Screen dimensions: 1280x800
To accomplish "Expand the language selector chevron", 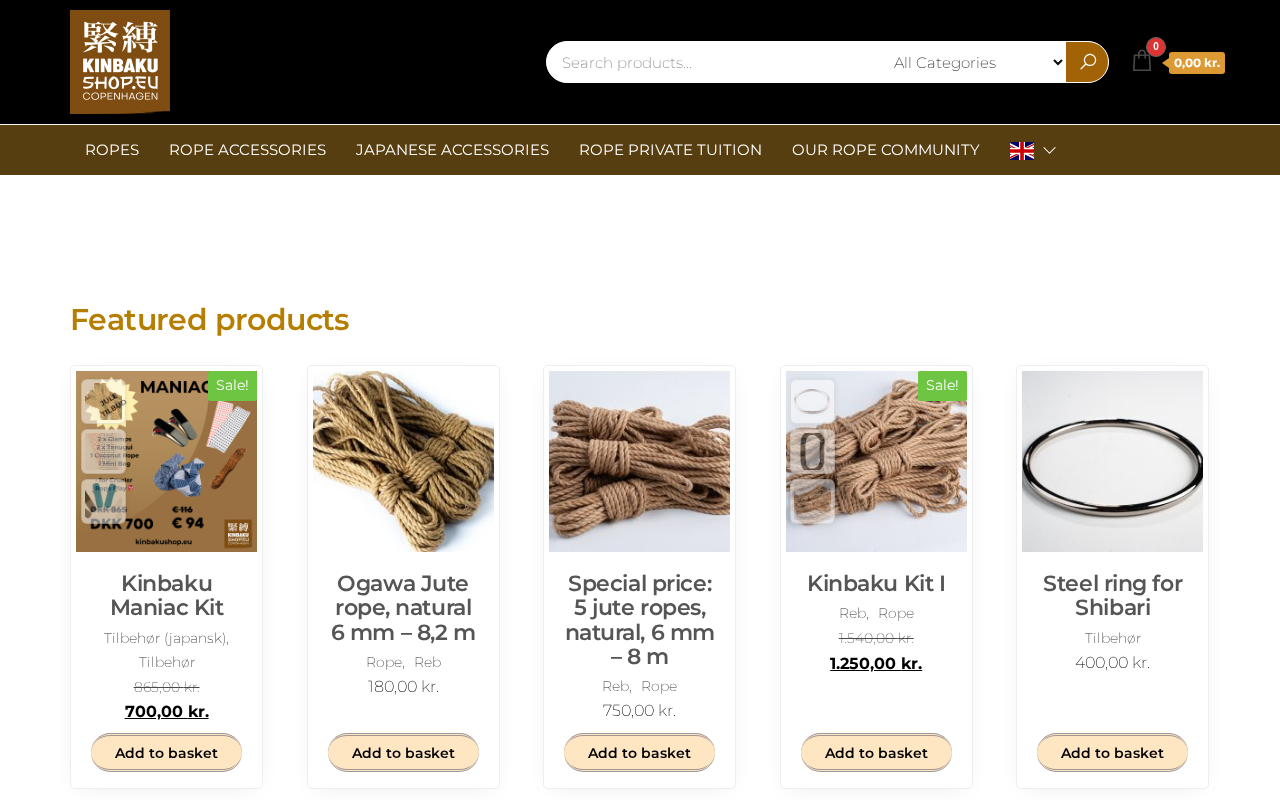I will [x=1049, y=150].
